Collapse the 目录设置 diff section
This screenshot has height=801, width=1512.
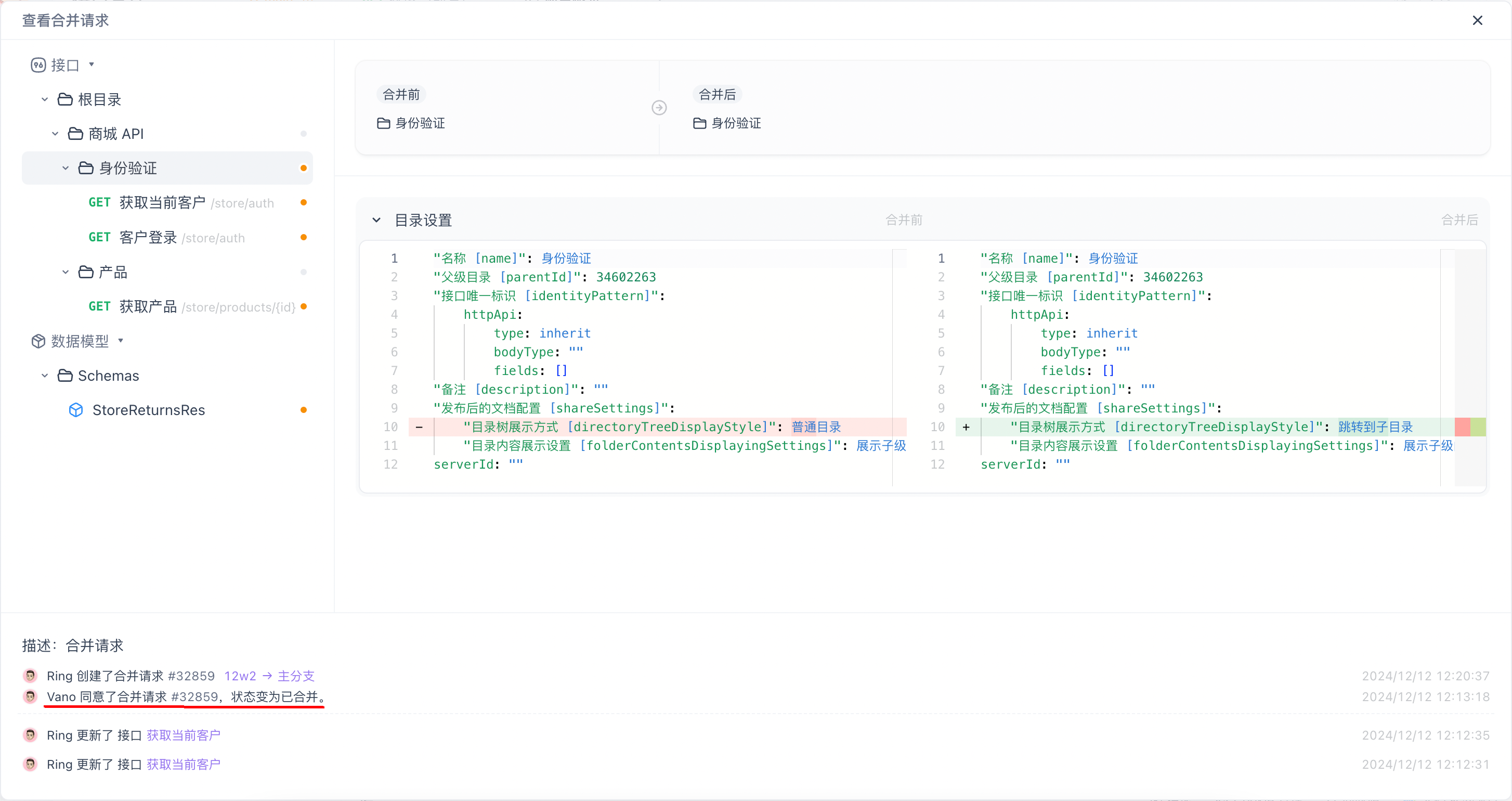376,220
